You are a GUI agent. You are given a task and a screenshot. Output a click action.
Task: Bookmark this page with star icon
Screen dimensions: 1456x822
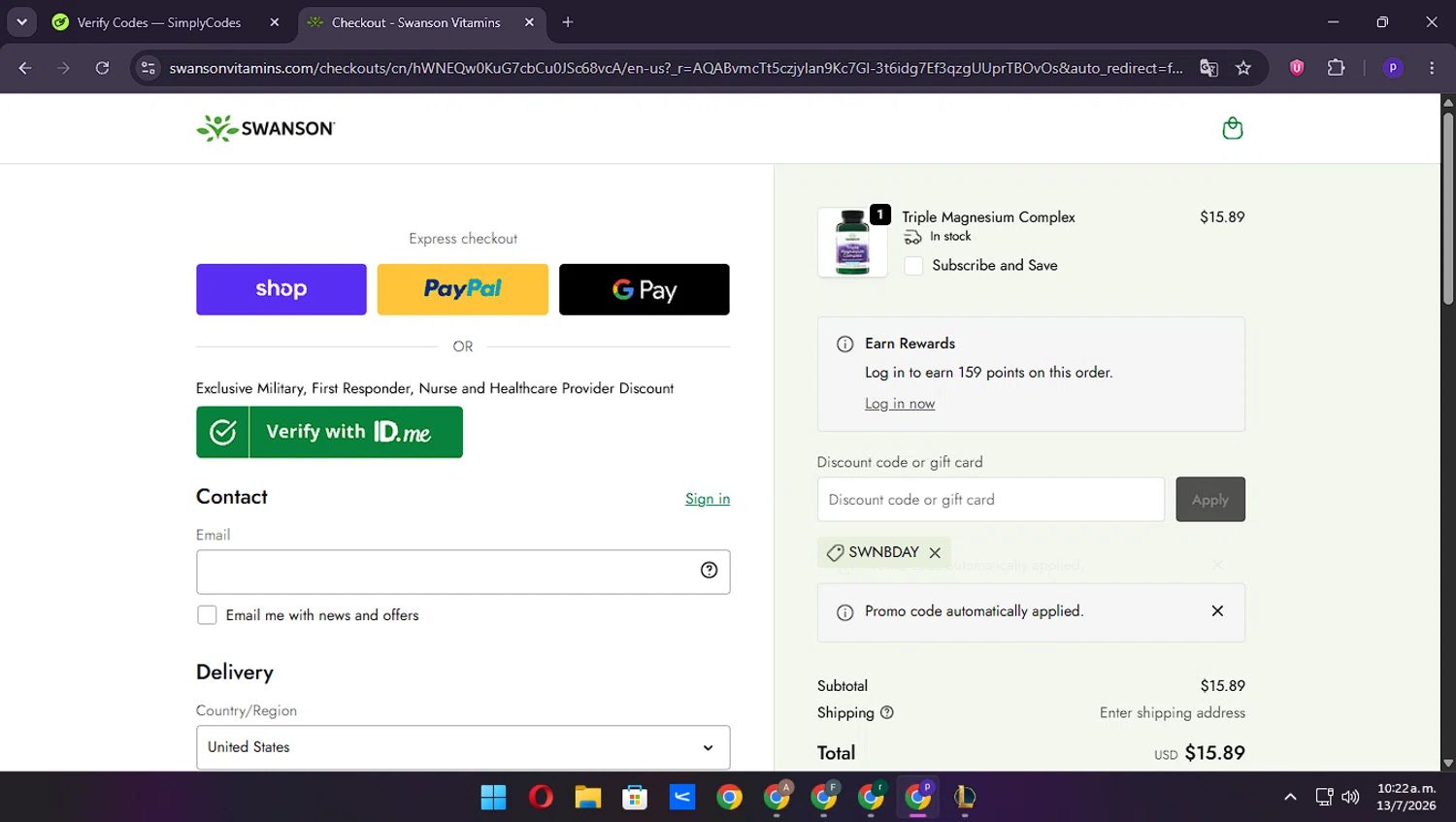(x=1243, y=68)
